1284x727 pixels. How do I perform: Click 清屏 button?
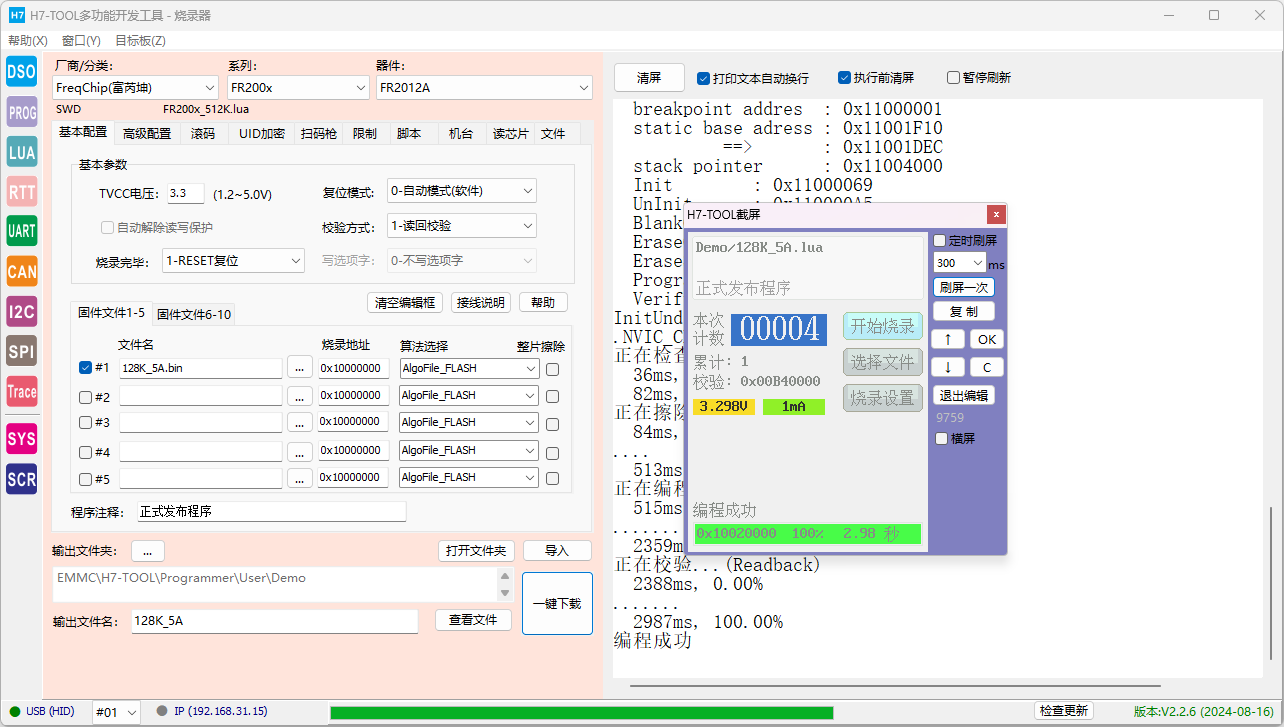649,78
